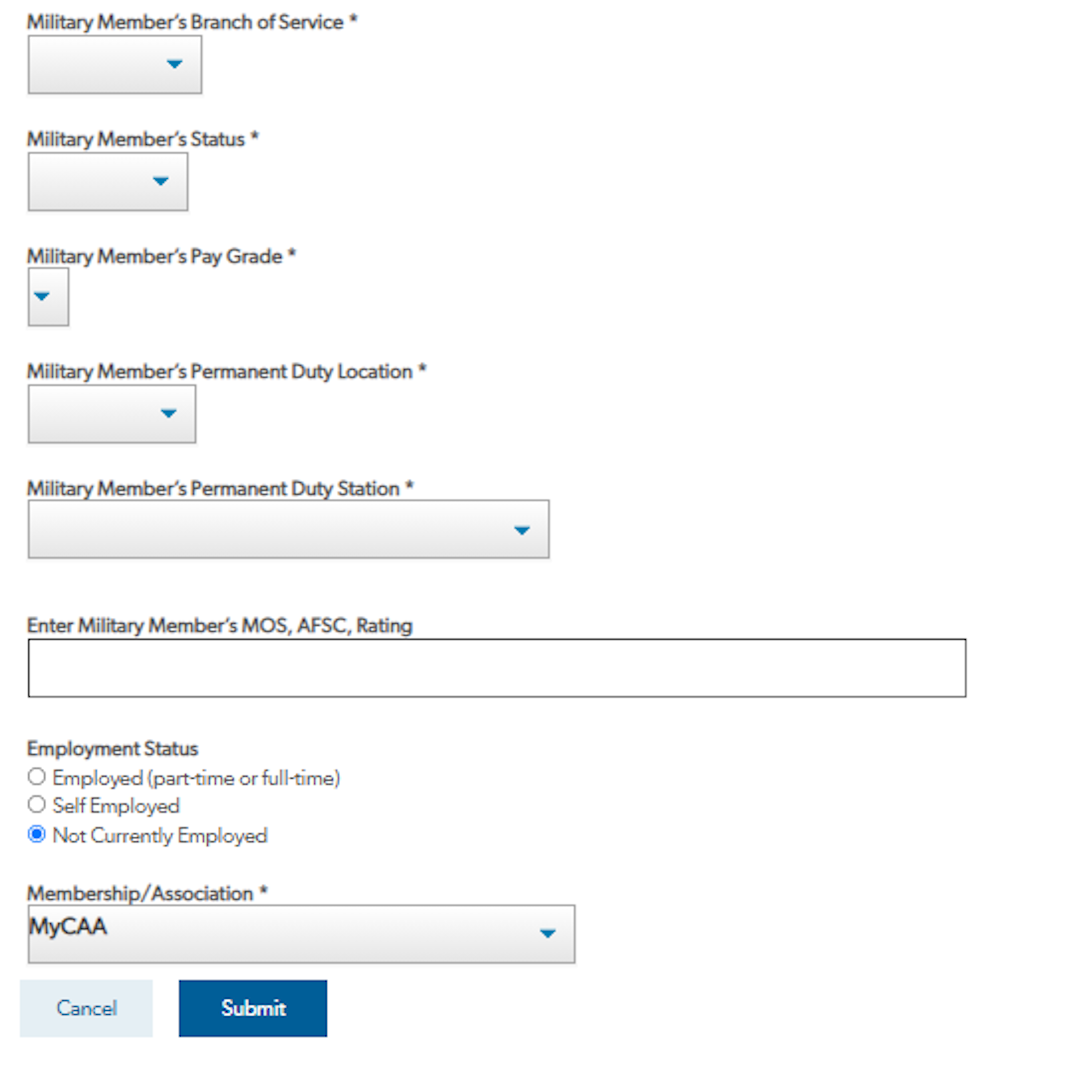The image size is (1080, 1080).
Task: Click the Submit button
Action: [252, 1008]
